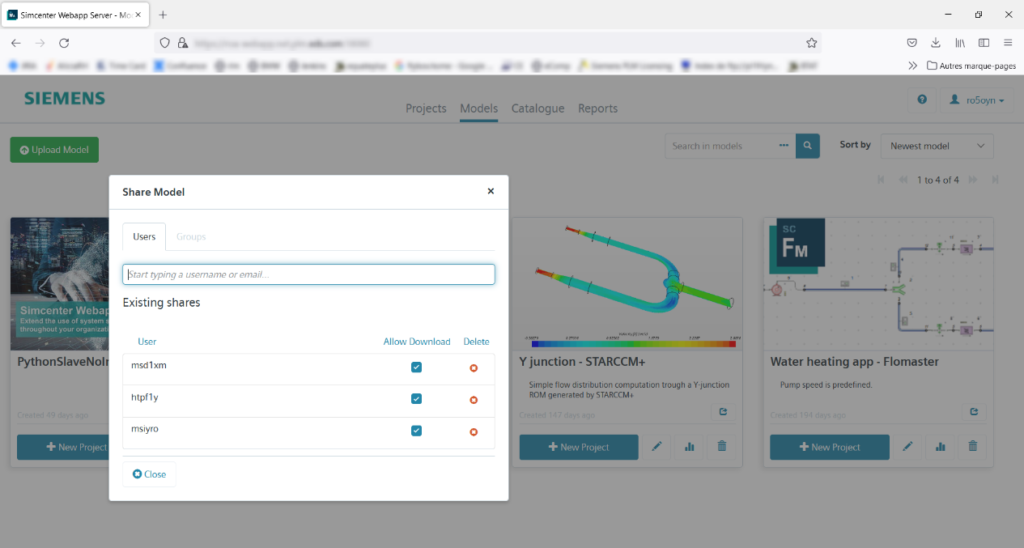Open the browser library icon
The width and height of the screenshot is (1024, 548).
coord(959,43)
